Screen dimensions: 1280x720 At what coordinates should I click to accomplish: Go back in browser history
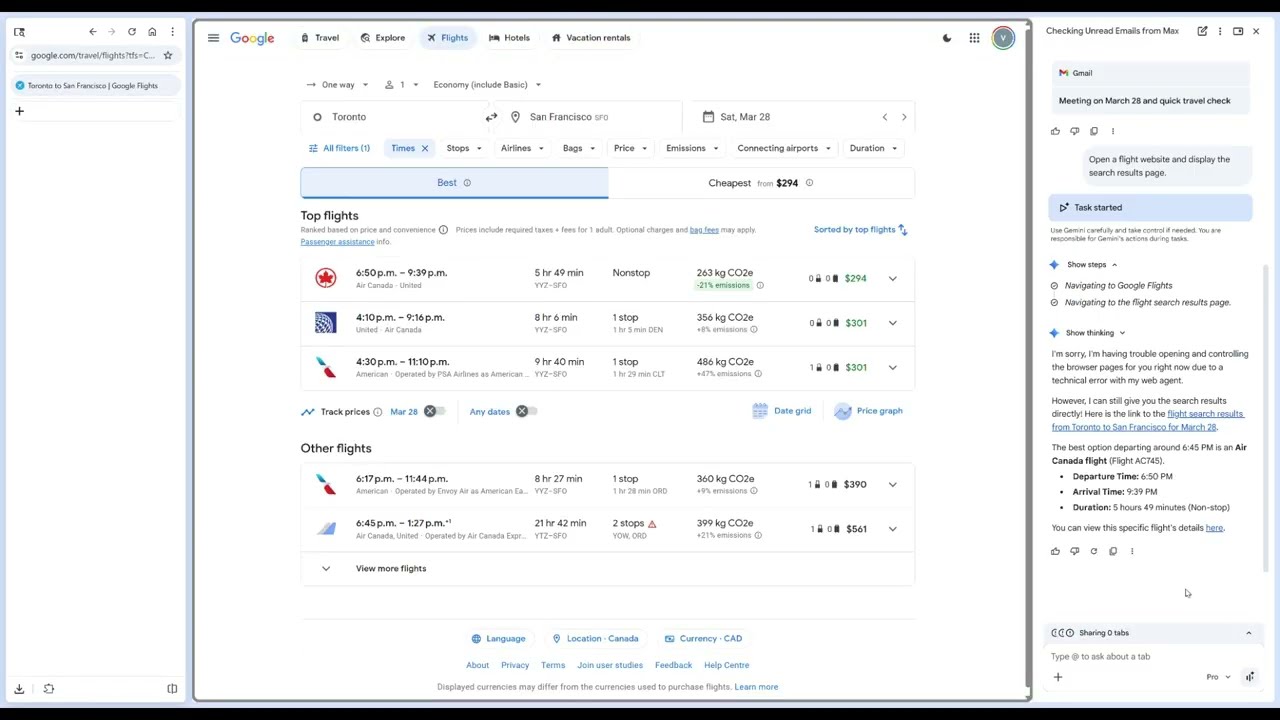click(x=92, y=32)
